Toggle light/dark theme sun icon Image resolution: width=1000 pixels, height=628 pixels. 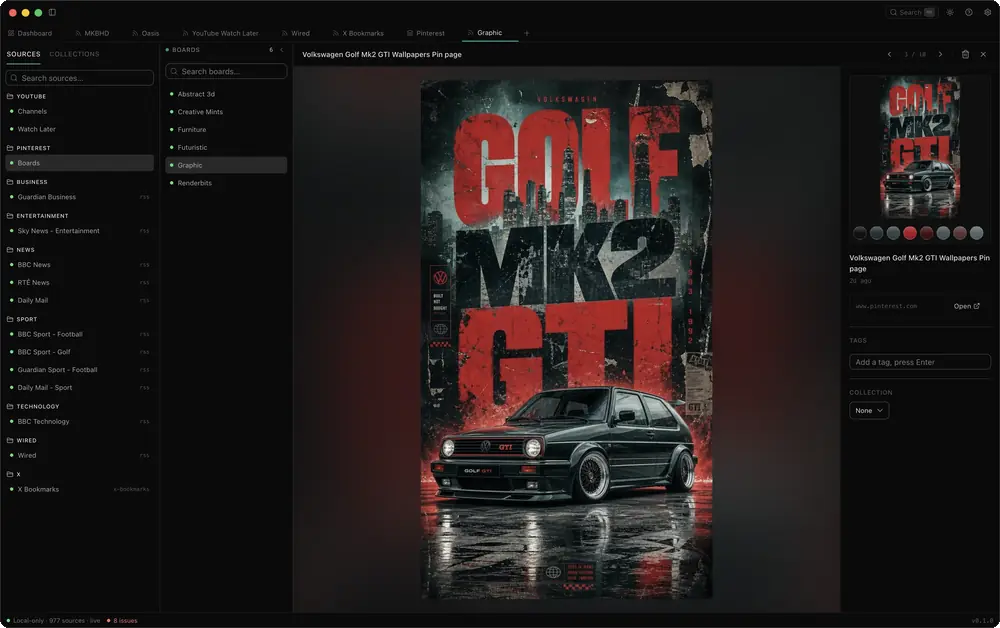[950, 12]
